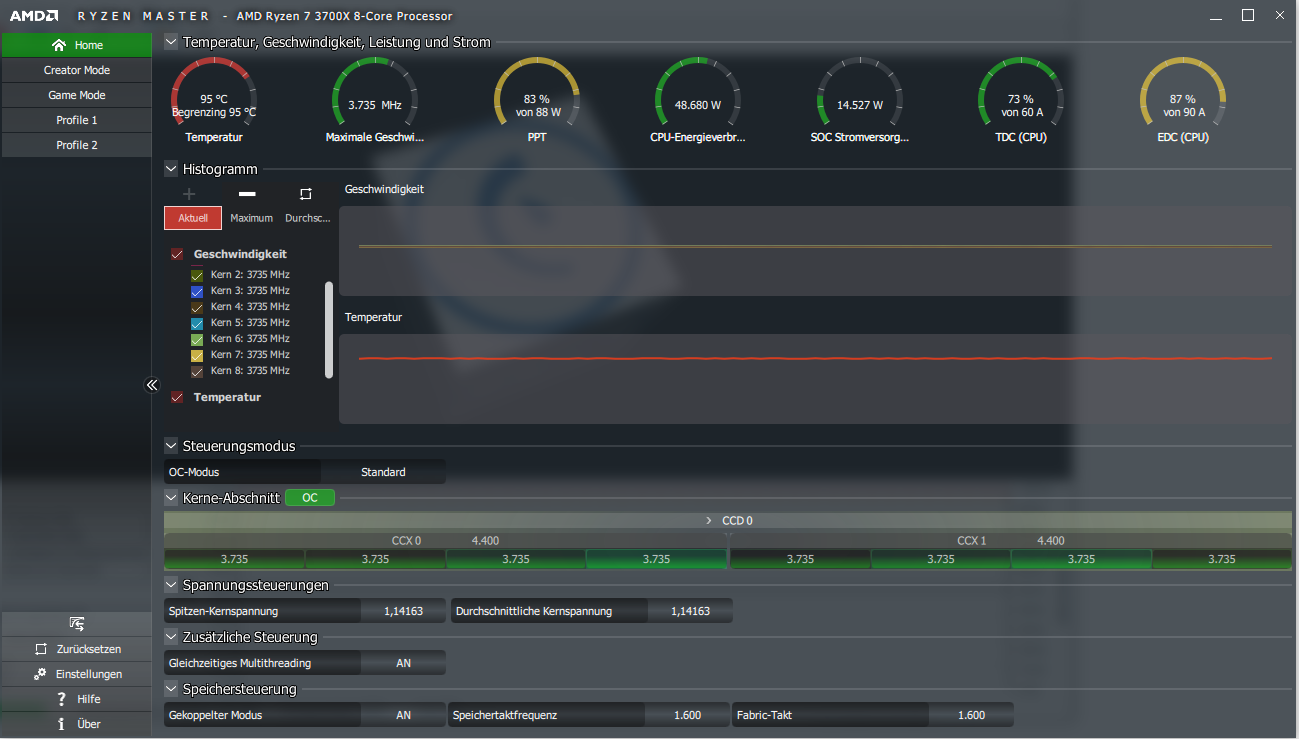Click the histogram minus icon

[247, 194]
